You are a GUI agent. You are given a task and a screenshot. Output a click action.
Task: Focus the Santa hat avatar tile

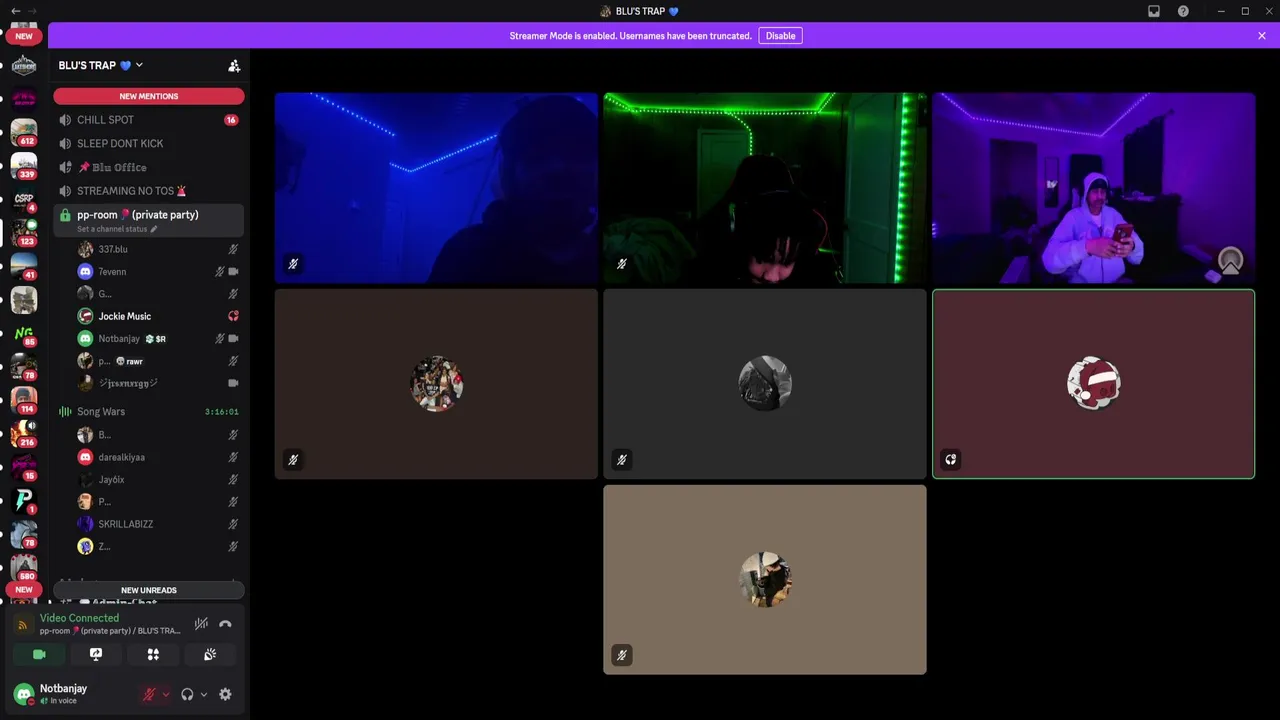[x=1094, y=384]
